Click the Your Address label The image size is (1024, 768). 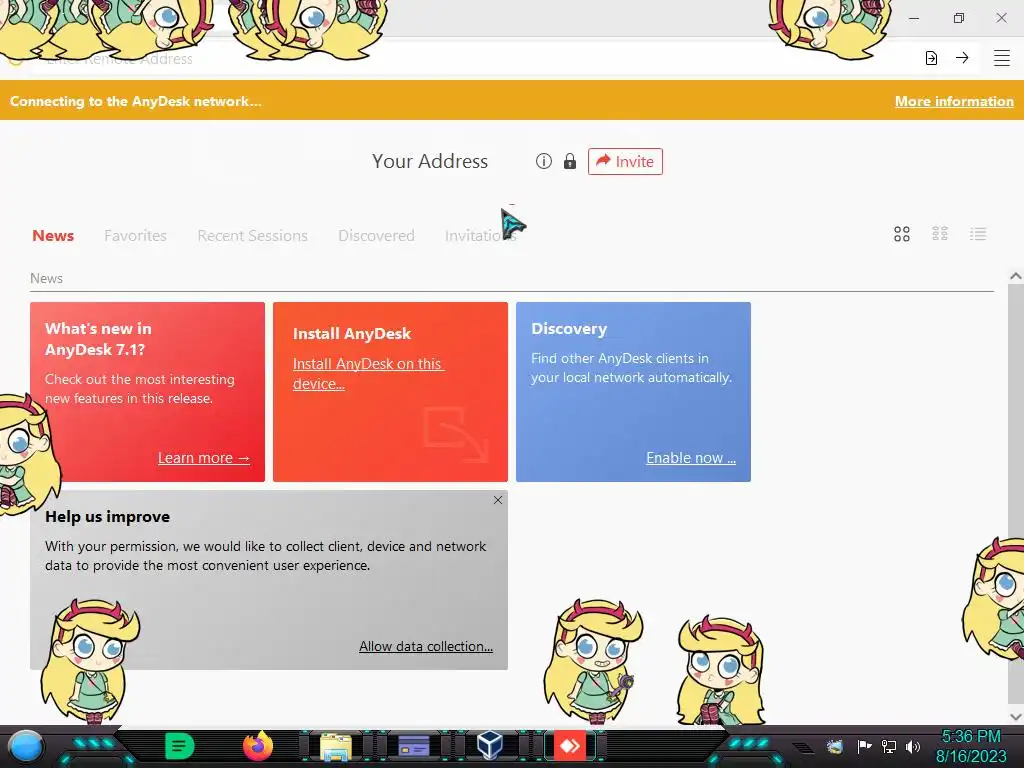click(430, 161)
